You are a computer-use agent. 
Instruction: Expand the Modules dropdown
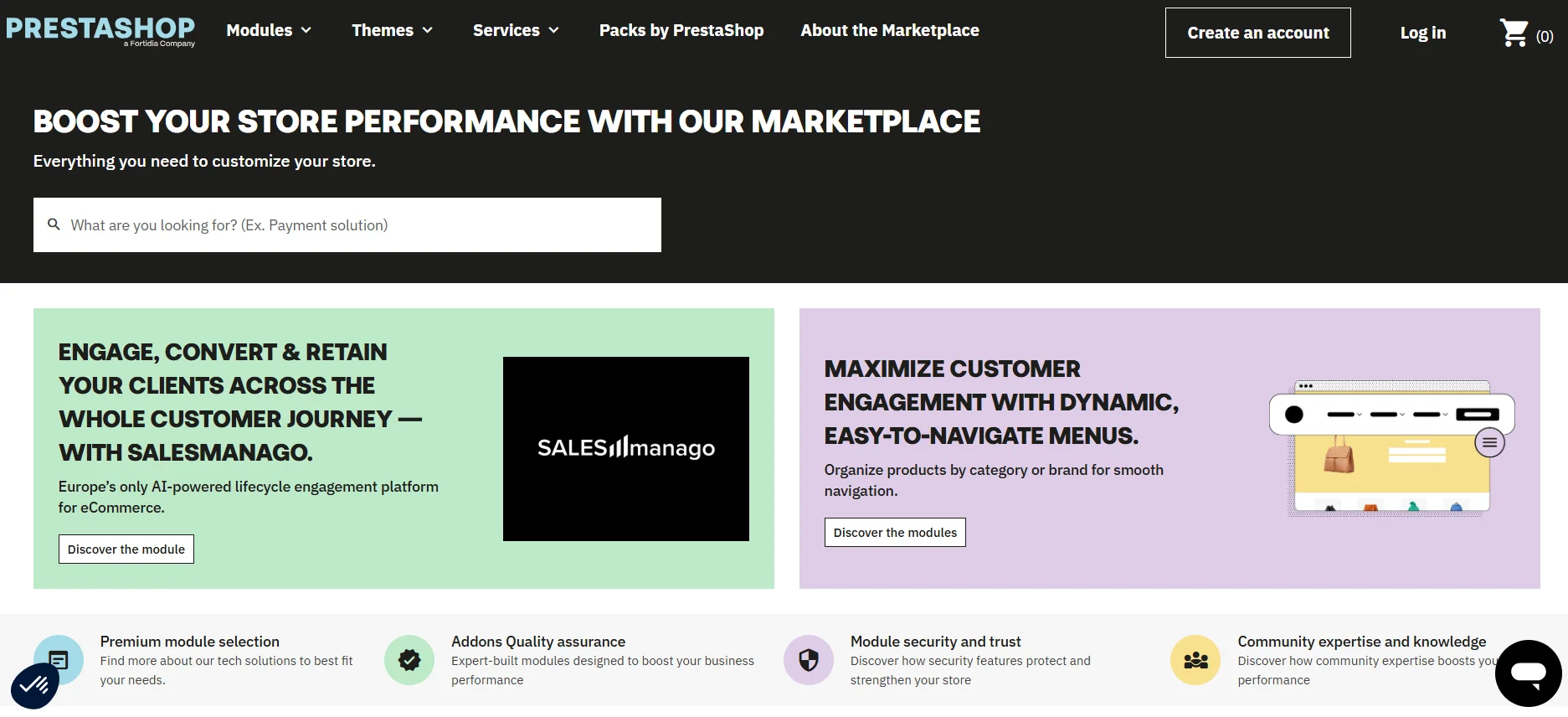coord(268,29)
